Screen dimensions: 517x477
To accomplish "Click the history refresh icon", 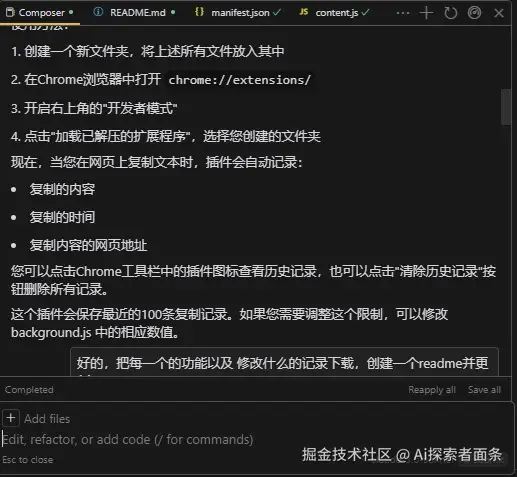I will [x=450, y=13].
